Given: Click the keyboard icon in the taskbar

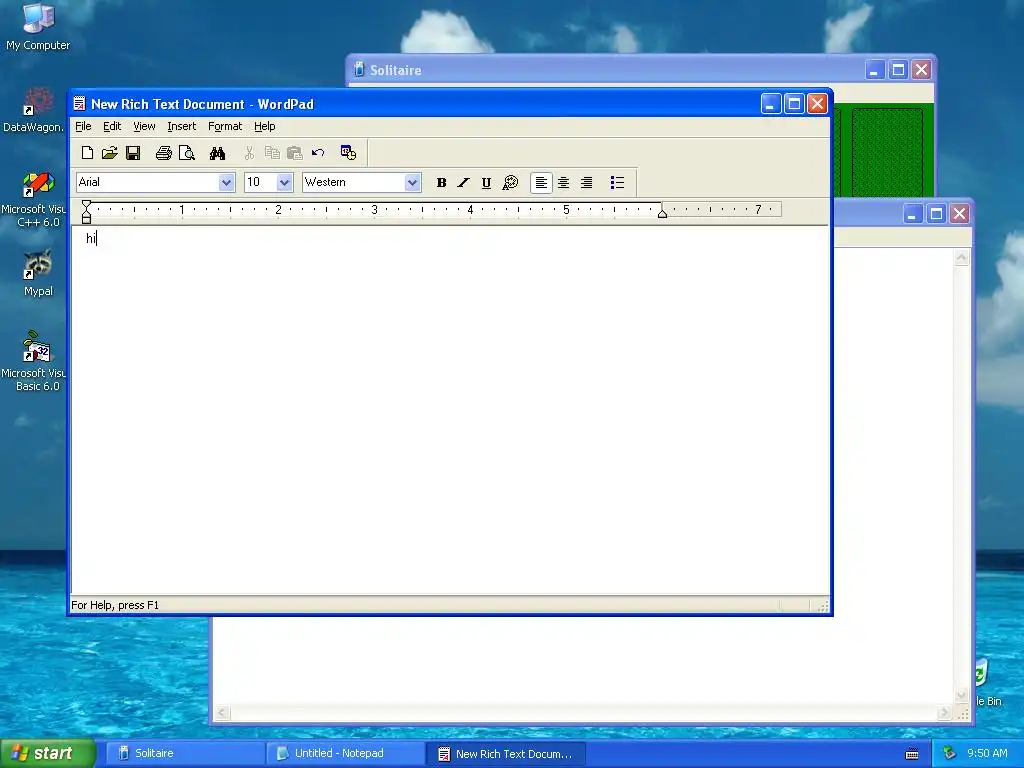Looking at the screenshot, I should tap(912, 754).
